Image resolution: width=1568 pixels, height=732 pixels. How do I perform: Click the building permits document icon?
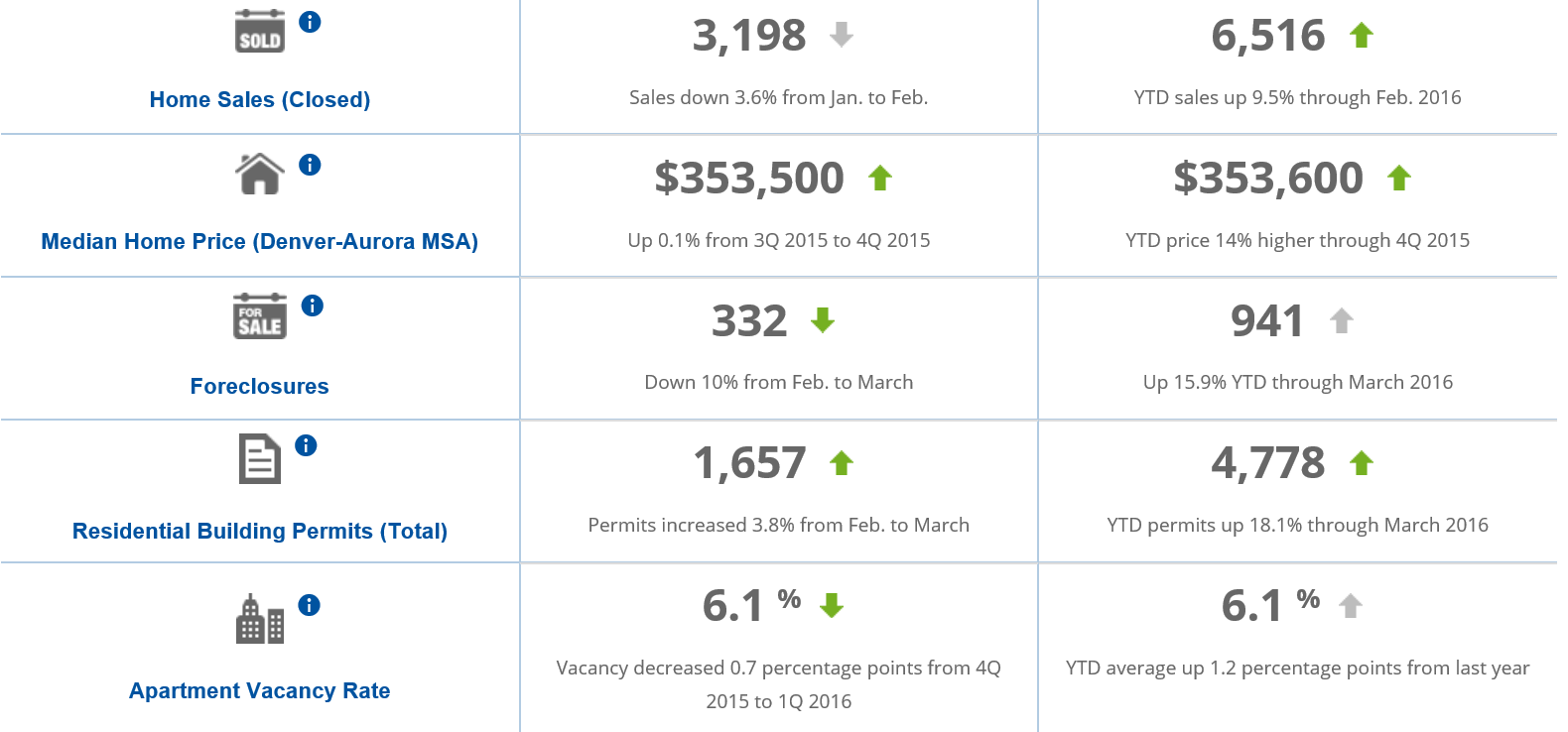pyautogui.click(x=260, y=459)
